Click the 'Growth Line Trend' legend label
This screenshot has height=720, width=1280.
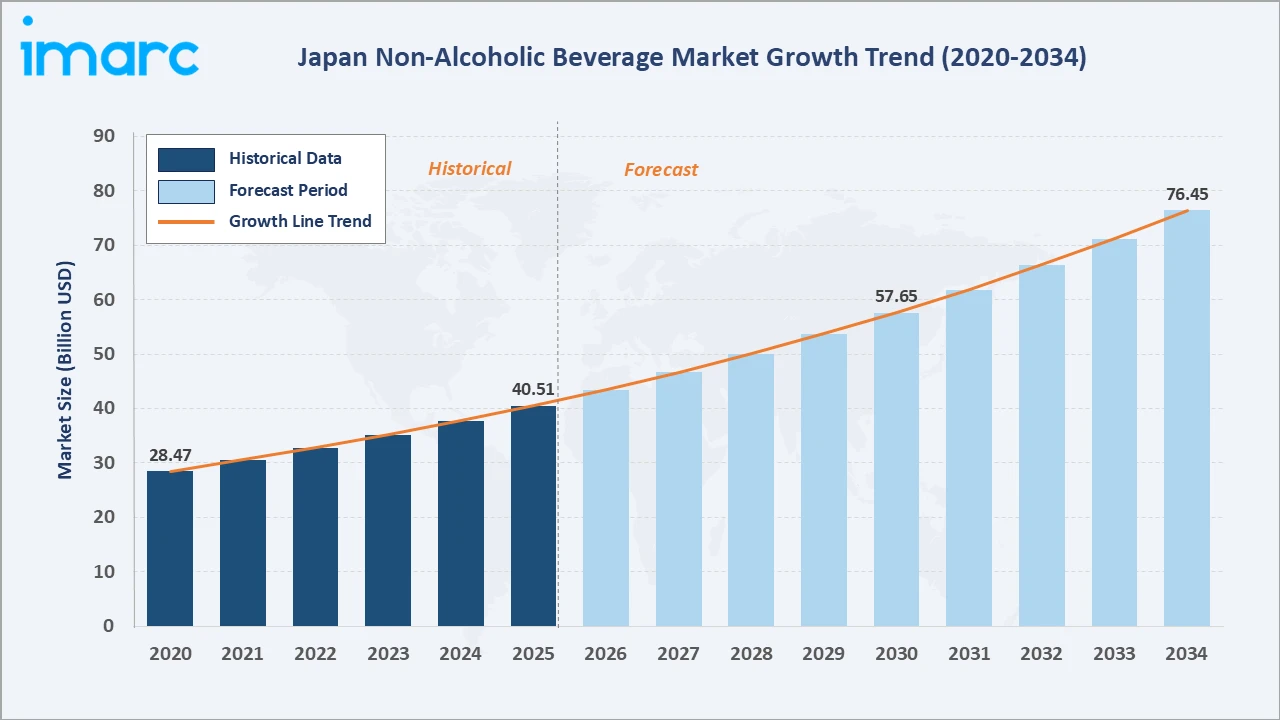300,221
